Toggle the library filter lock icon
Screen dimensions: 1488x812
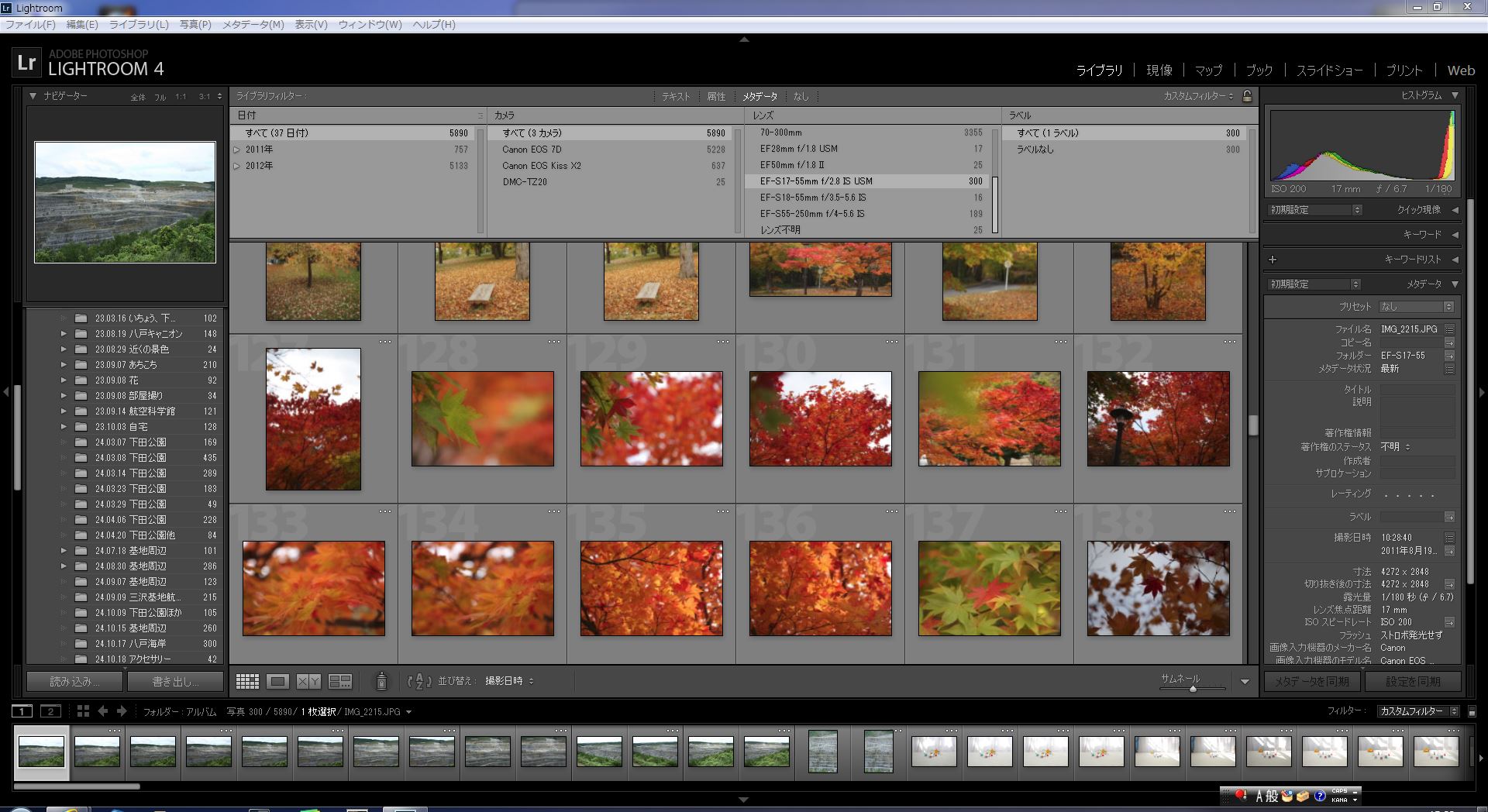1247,96
